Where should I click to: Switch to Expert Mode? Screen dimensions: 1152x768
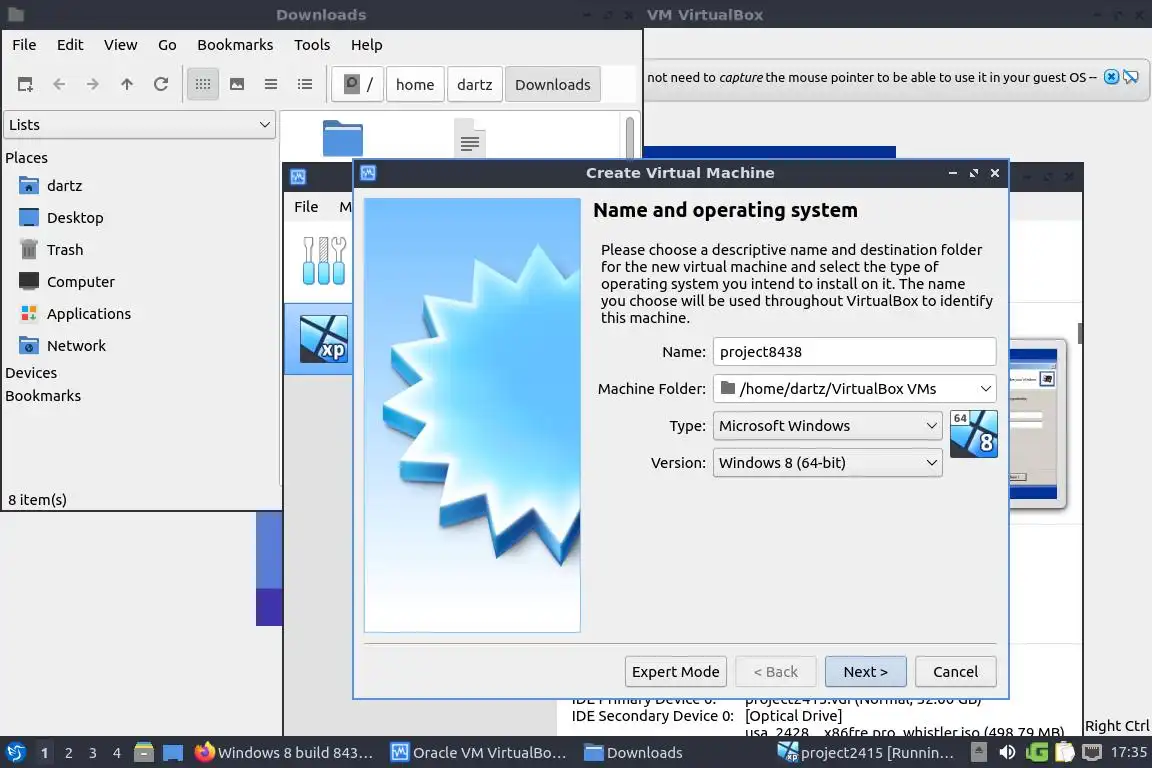tap(675, 672)
